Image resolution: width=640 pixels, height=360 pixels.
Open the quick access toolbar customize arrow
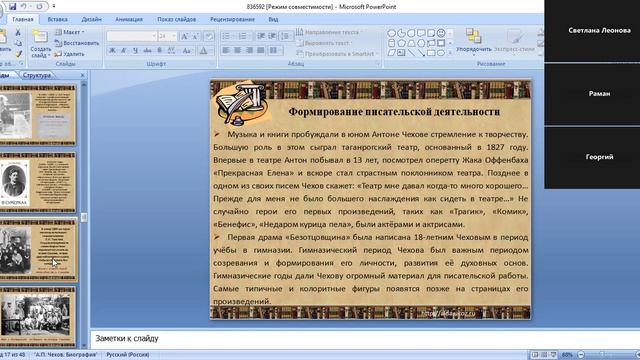[54, 7]
